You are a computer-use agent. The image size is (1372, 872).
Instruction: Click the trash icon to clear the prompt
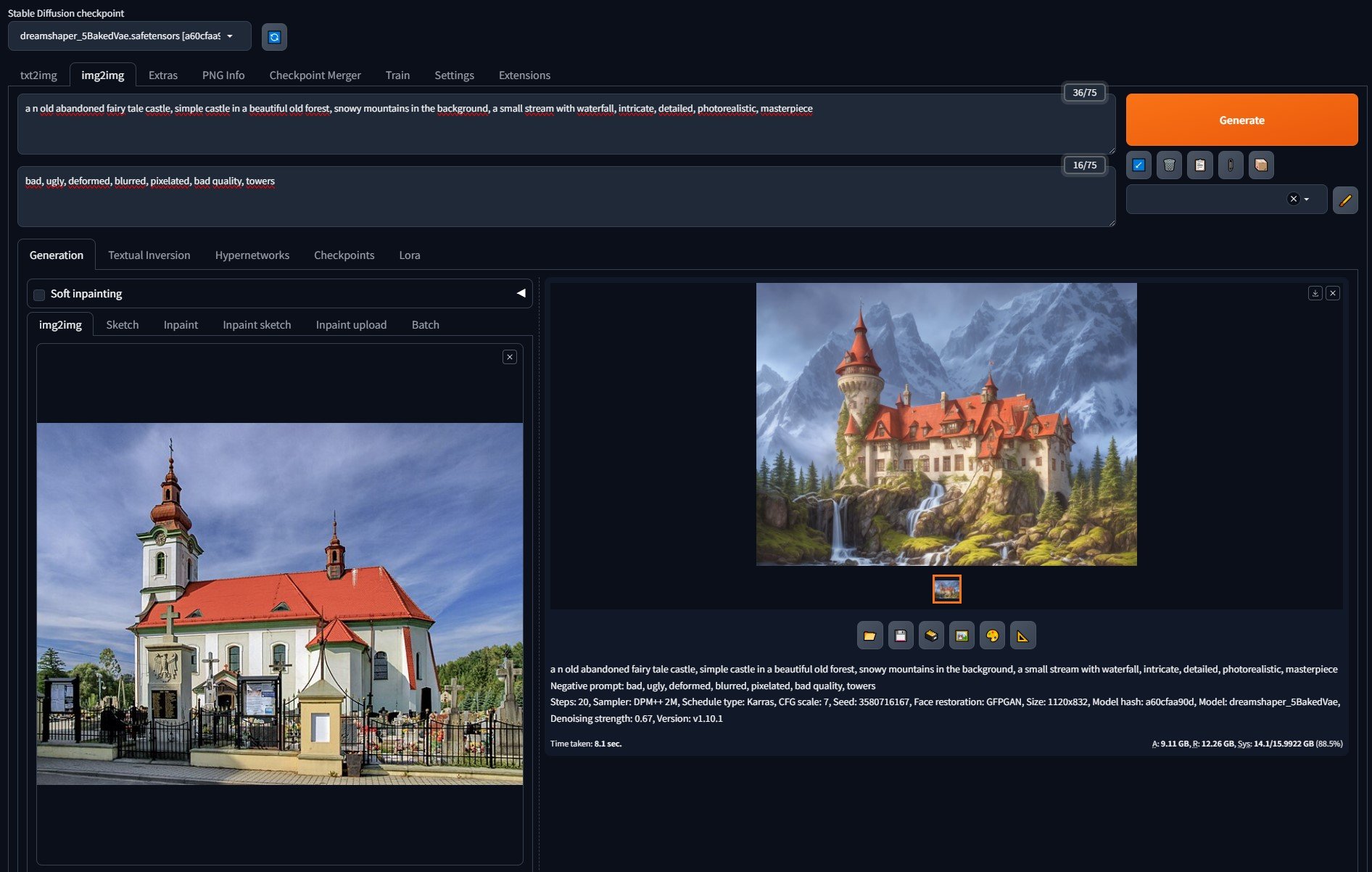tap(1169, 165)
